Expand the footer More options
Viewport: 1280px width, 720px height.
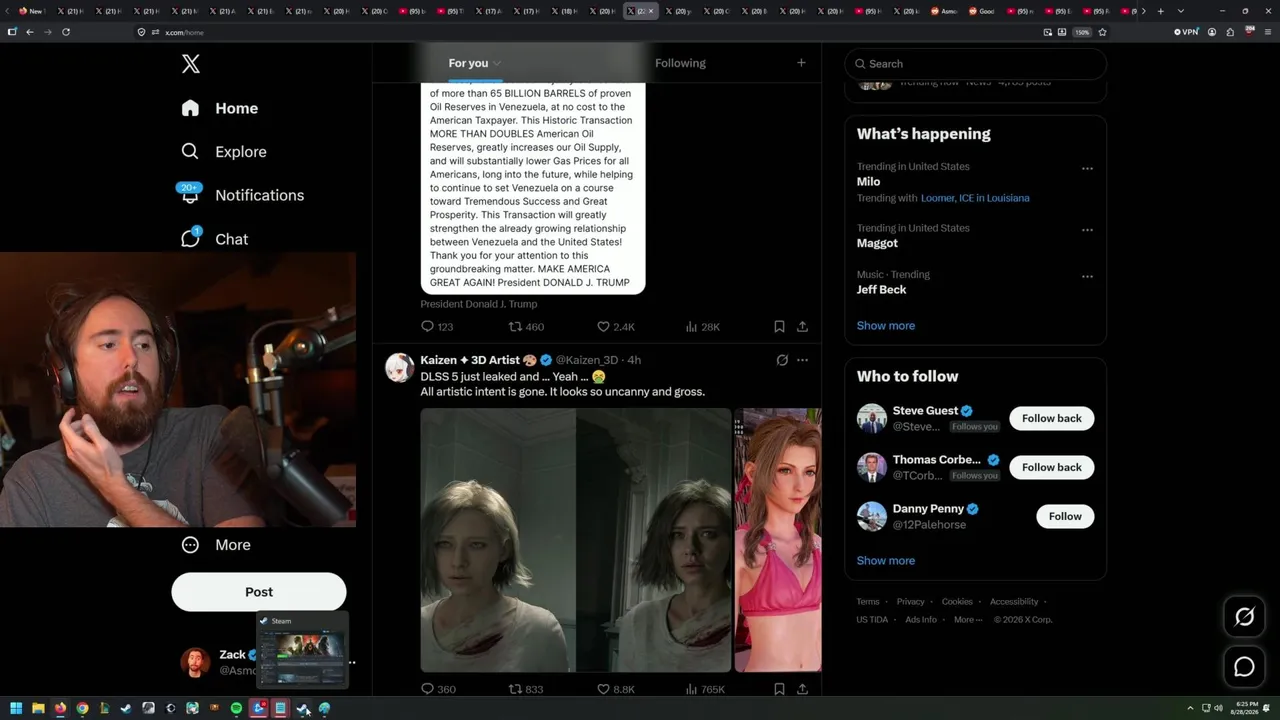968,620
